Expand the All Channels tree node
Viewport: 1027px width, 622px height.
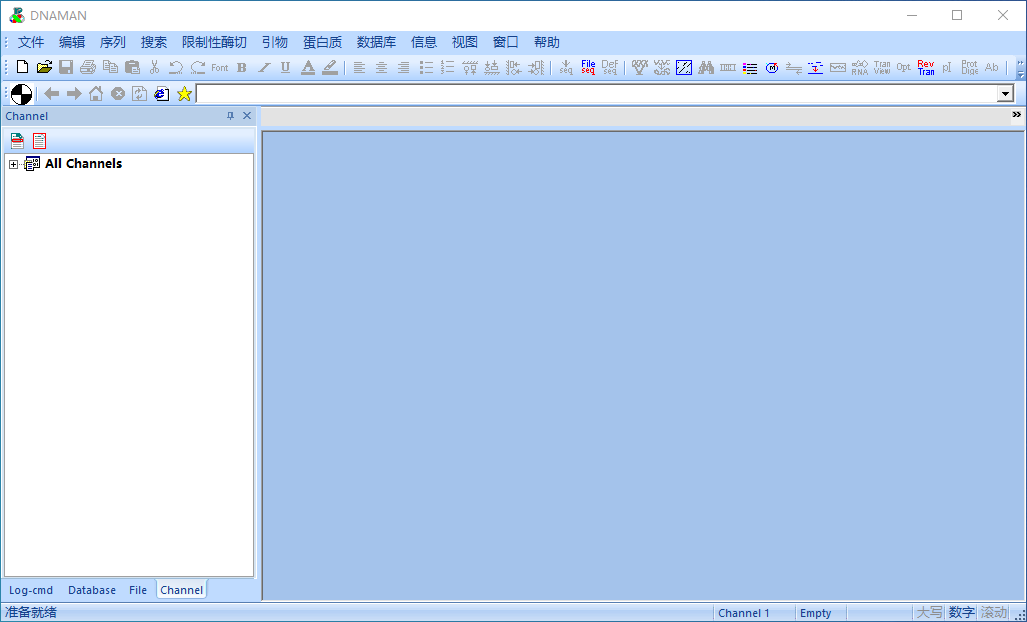click(13, 164)
